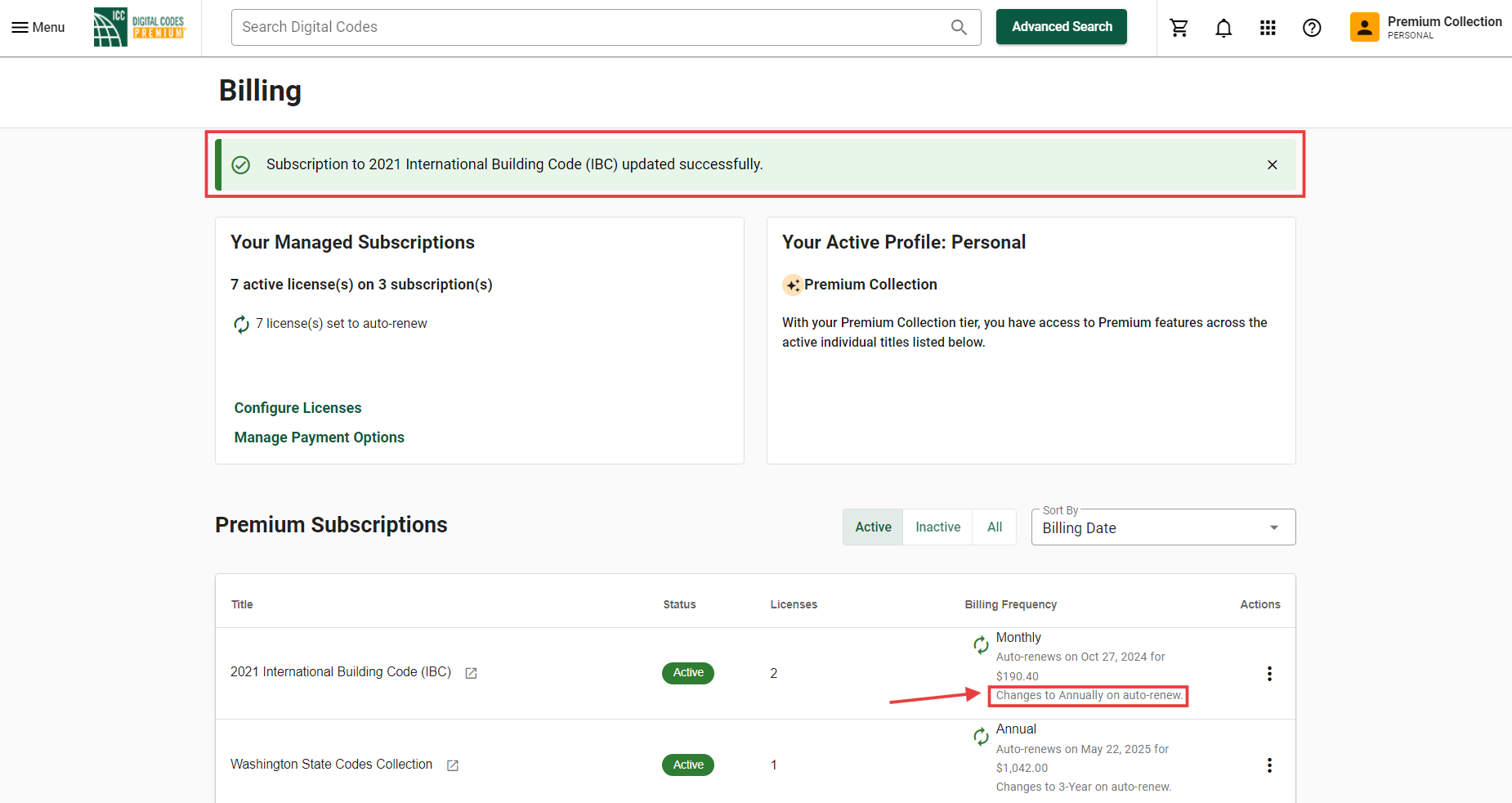Open Premium Collection account menu
Screen dimensions: 1512x803
coord(1425,27)
